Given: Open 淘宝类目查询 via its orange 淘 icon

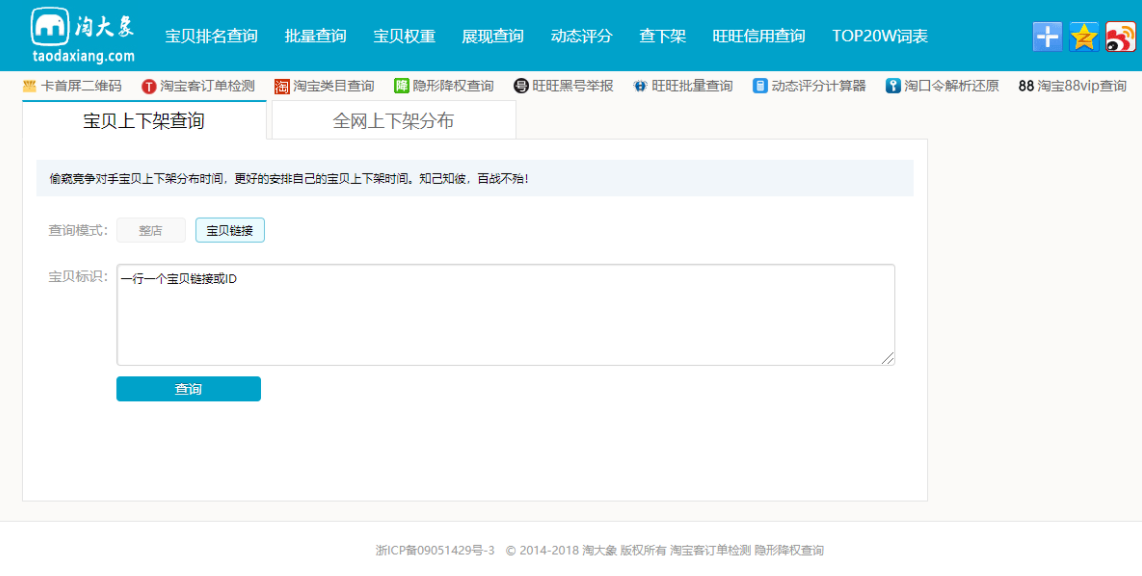Looking at the screenshot, I should [283, 85].
